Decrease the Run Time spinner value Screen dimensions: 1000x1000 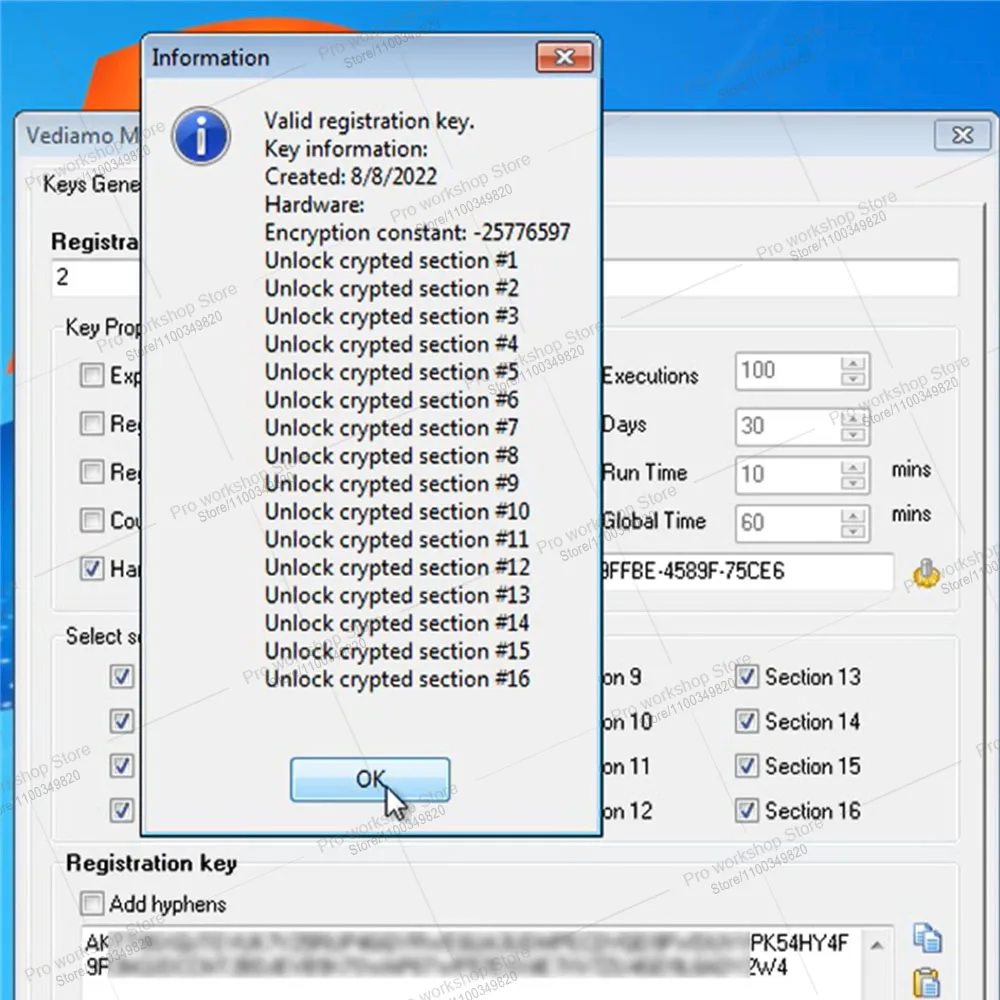click(x=853, y=483)
